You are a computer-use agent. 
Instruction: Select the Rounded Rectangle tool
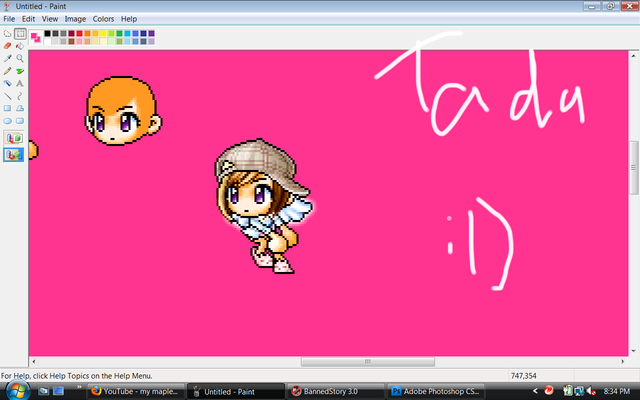click(20, 121)
